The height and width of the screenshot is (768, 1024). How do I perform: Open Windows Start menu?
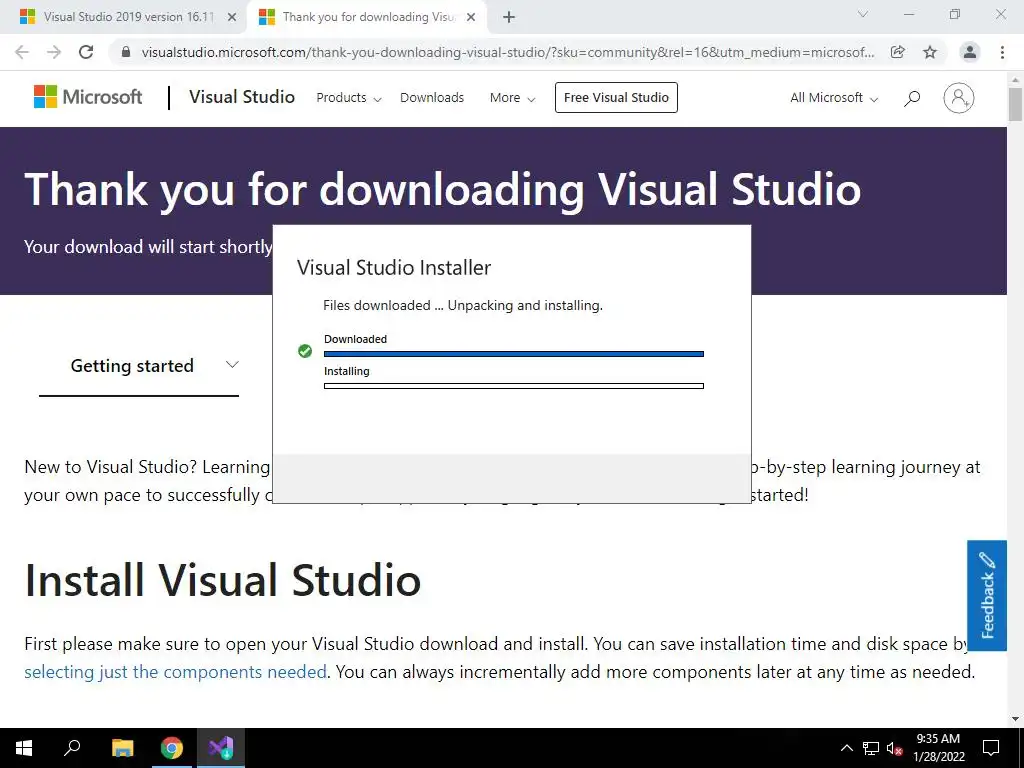coord(24,748)
